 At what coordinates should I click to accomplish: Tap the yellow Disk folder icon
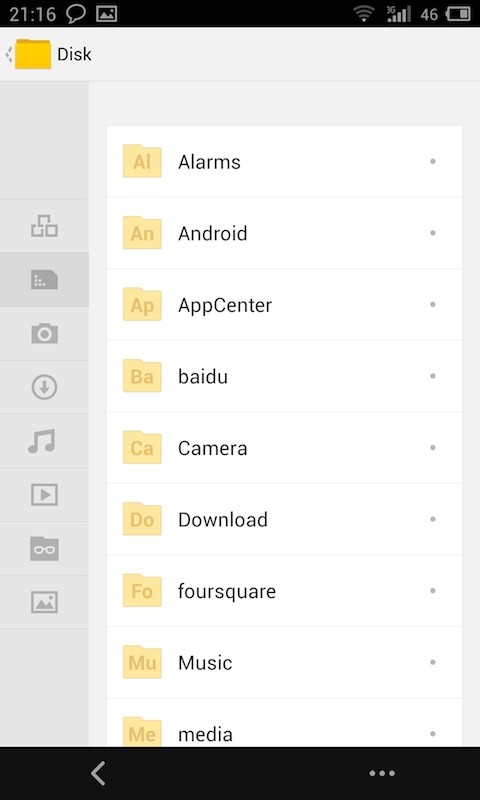[x=33, y=54]
